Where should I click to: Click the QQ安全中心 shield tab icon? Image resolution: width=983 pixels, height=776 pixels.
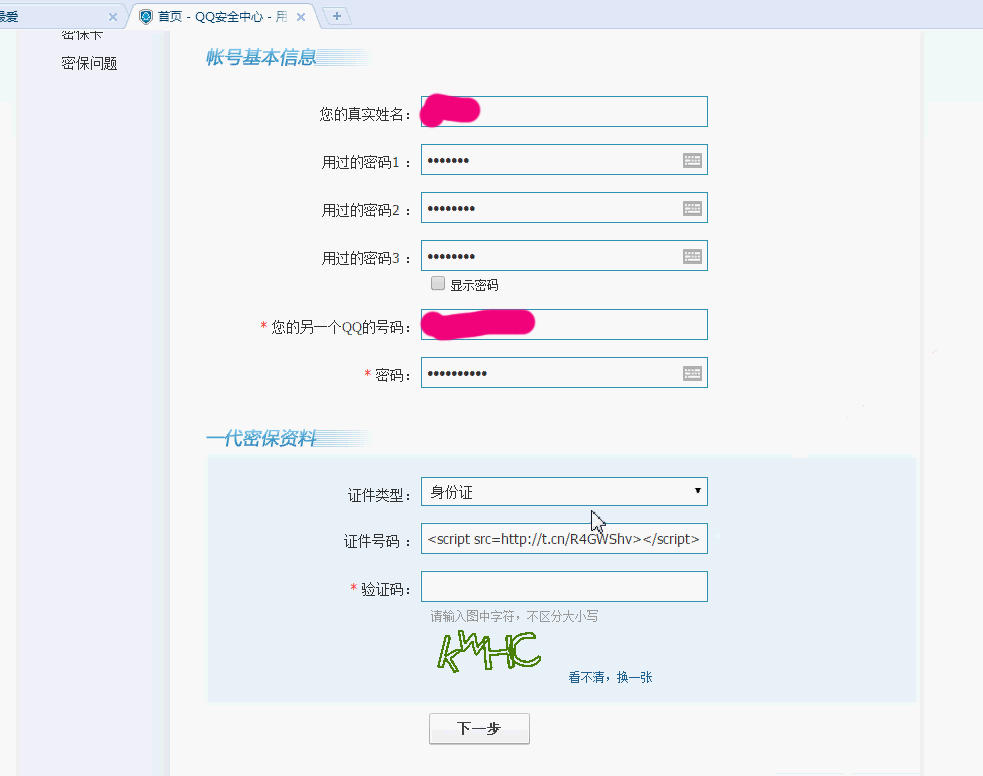145,17
